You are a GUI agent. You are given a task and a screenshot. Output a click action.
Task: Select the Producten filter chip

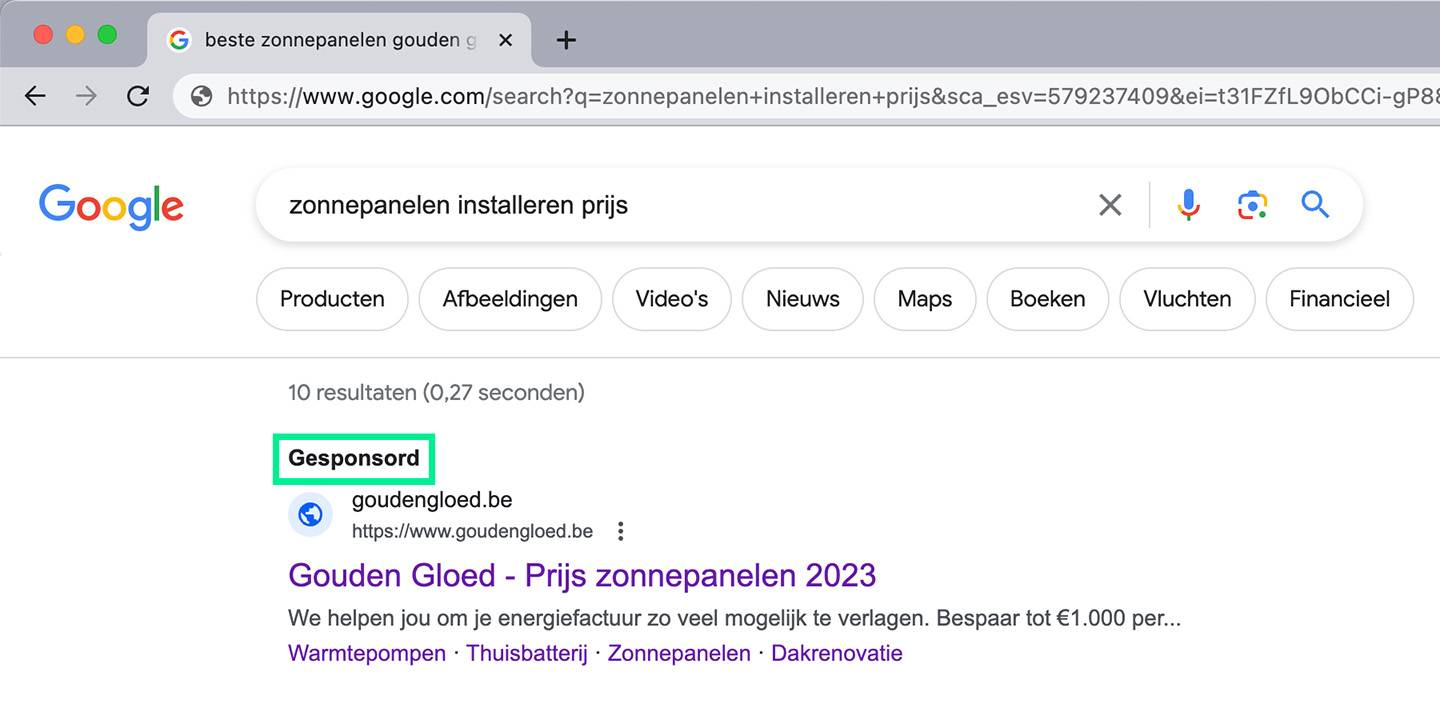332,299
